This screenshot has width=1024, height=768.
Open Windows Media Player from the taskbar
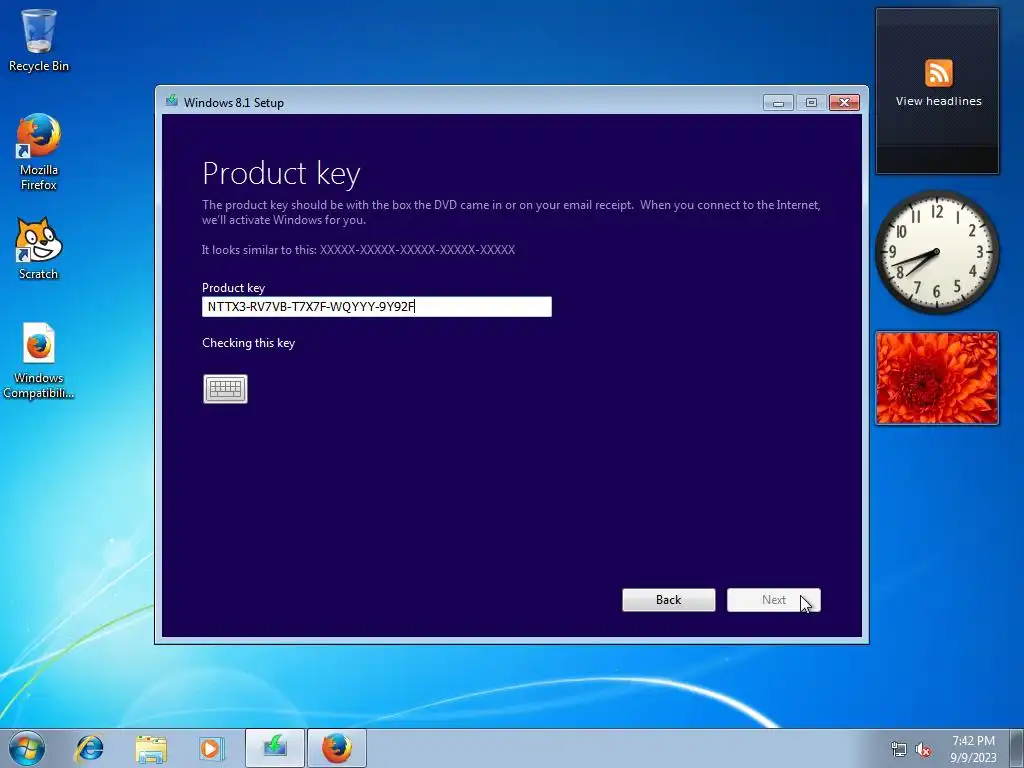(211, 748)
